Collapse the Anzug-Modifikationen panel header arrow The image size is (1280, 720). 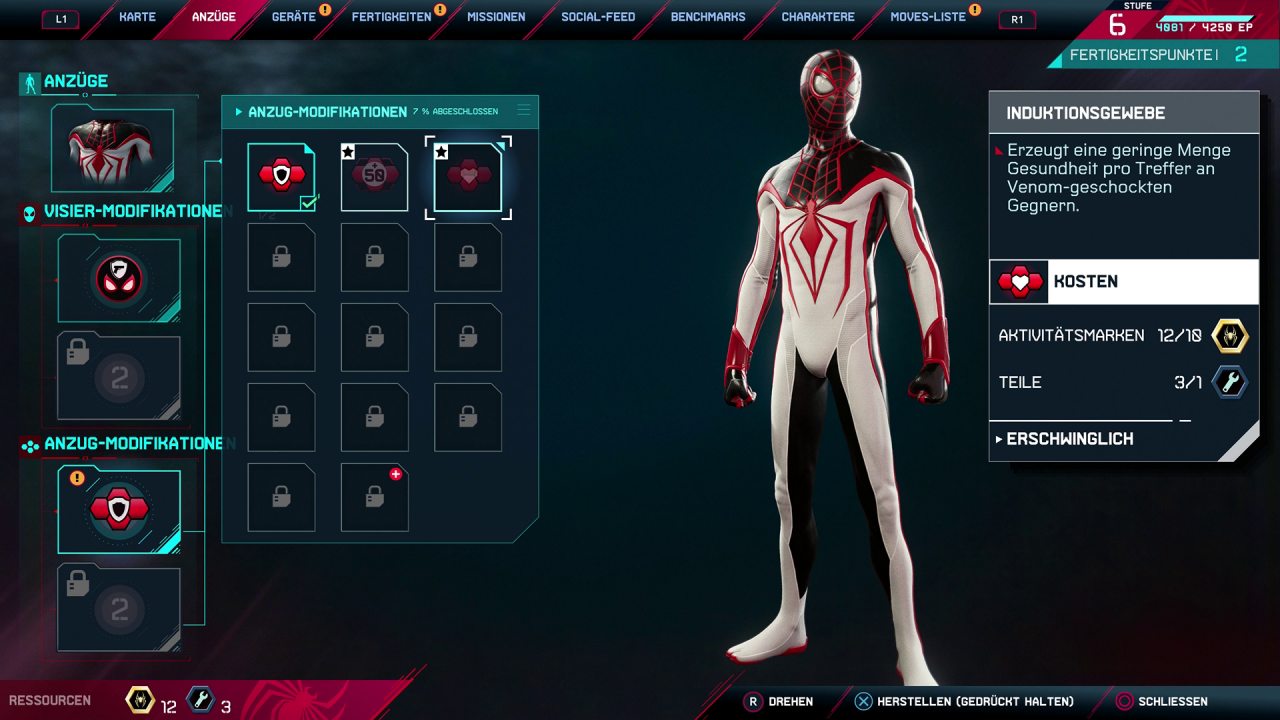pos(239,112)
